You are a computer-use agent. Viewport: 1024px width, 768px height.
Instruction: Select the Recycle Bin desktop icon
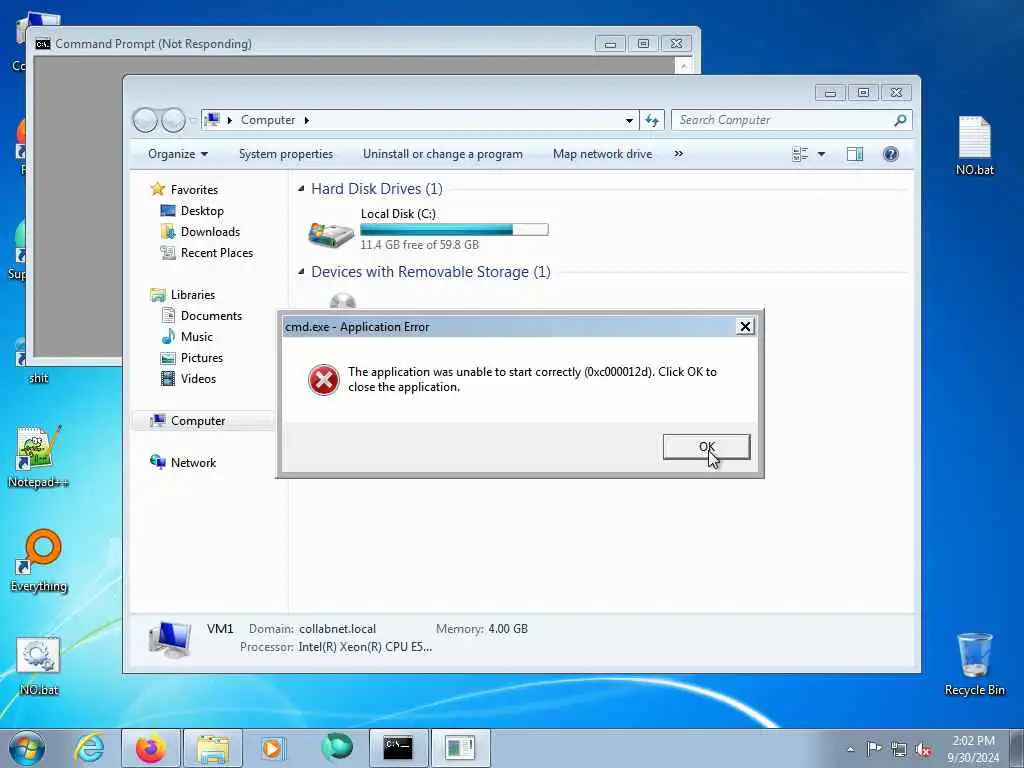[x=974, y=664]
